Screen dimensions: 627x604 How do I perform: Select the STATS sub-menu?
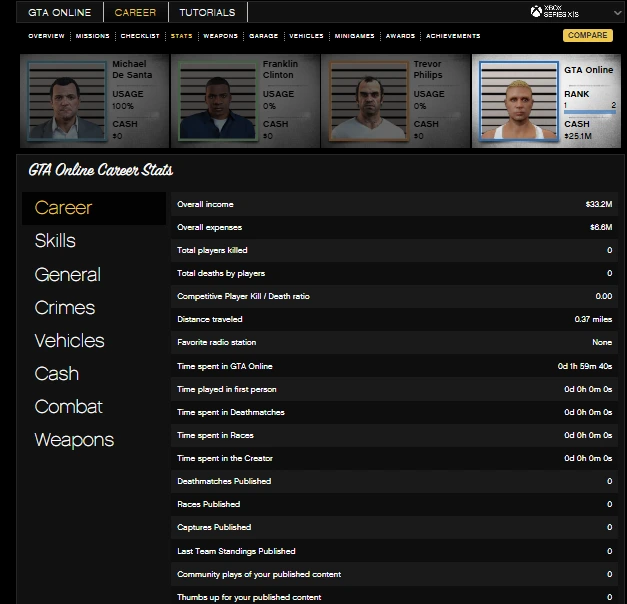pyautogui.click(x=182, y=36)
